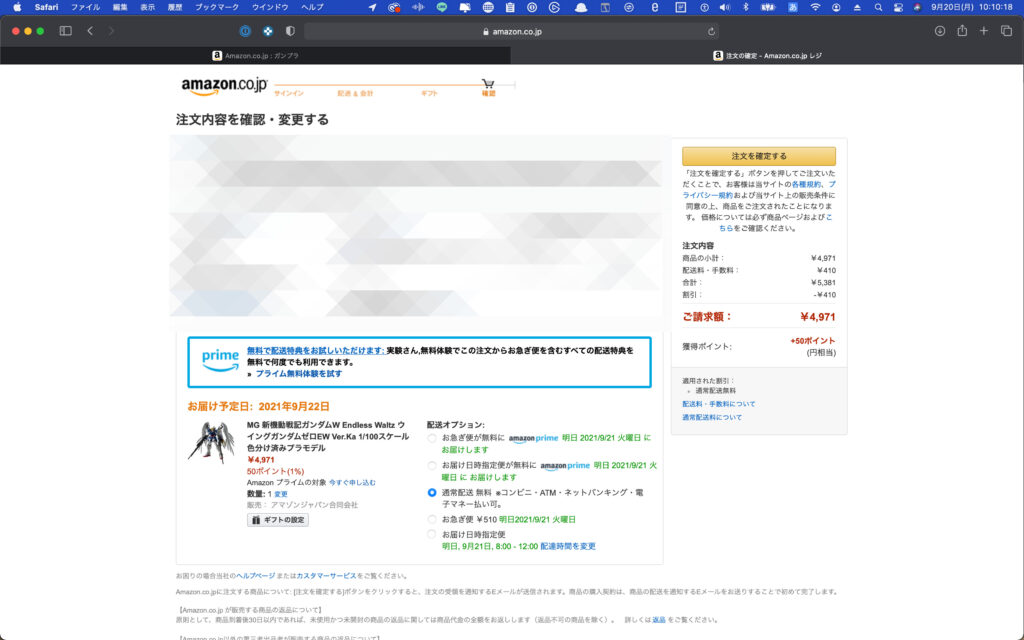Click the Amazon.co.jp logo

224,86
